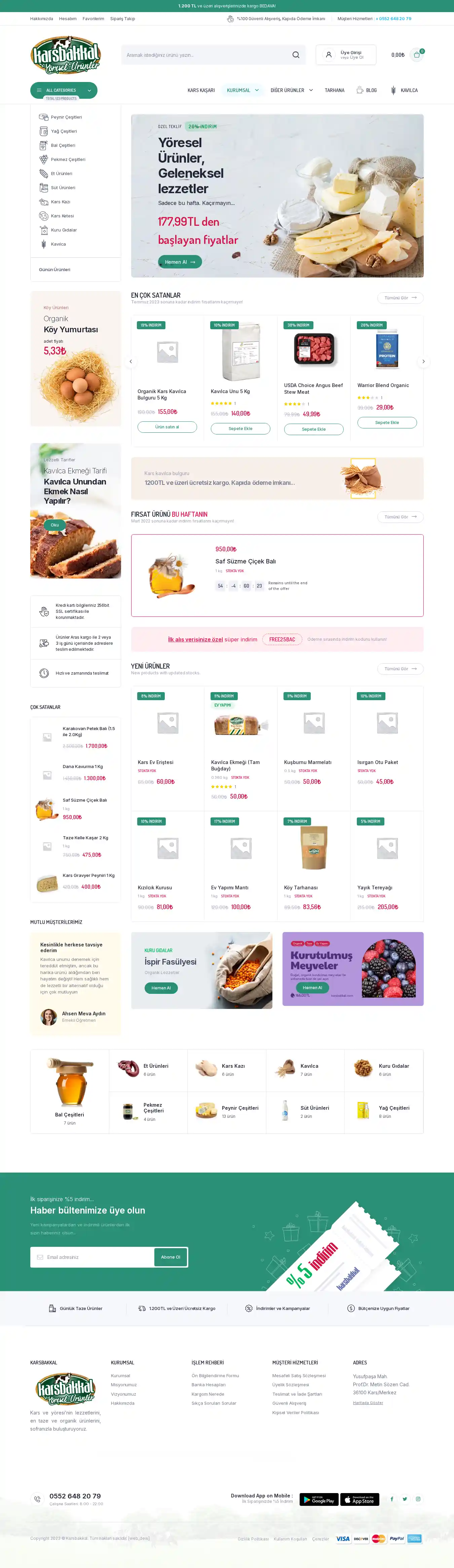Viewport: 454px width, 1568px height.
Task: Click the Email adresiniz input field
Action: click(92, 1257)
